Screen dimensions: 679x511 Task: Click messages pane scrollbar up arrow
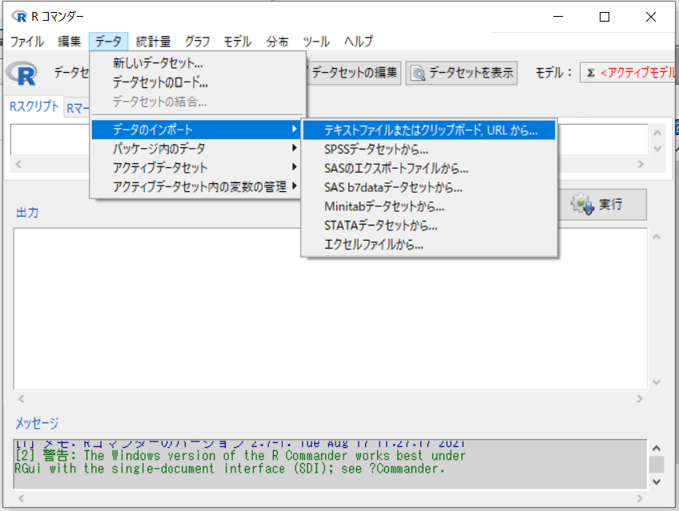click(656, 448)
